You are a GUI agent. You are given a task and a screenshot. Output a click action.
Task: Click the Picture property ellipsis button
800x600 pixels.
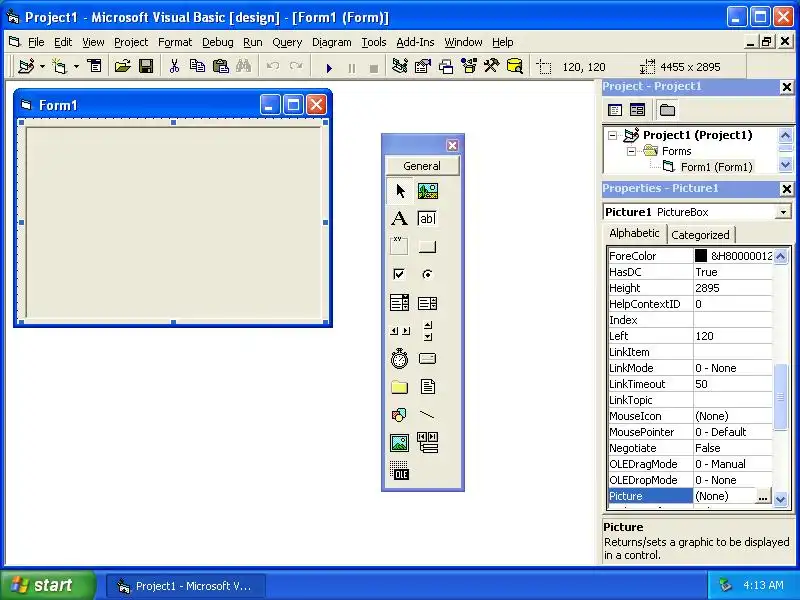[x=763, y=496]
